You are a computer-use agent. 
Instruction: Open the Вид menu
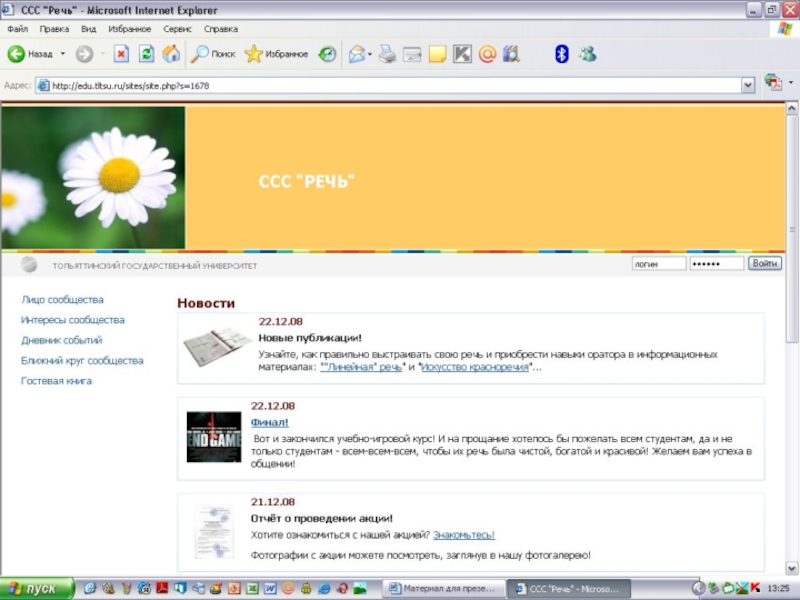89,29
